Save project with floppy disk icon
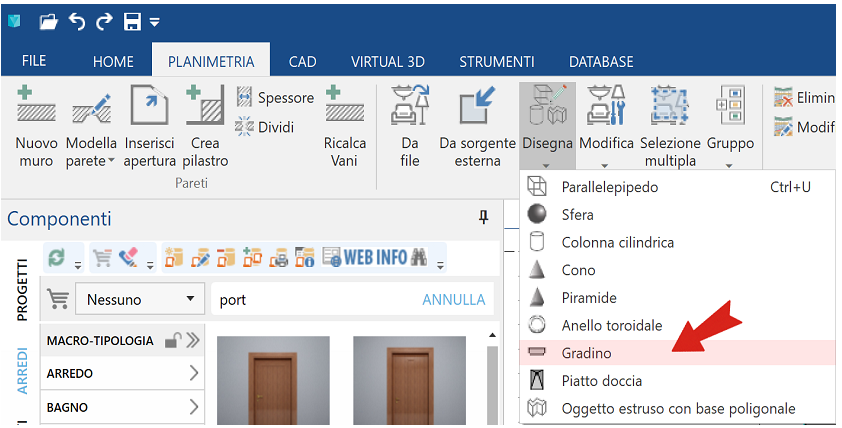The image size is (842, 428). click(132, 22)
